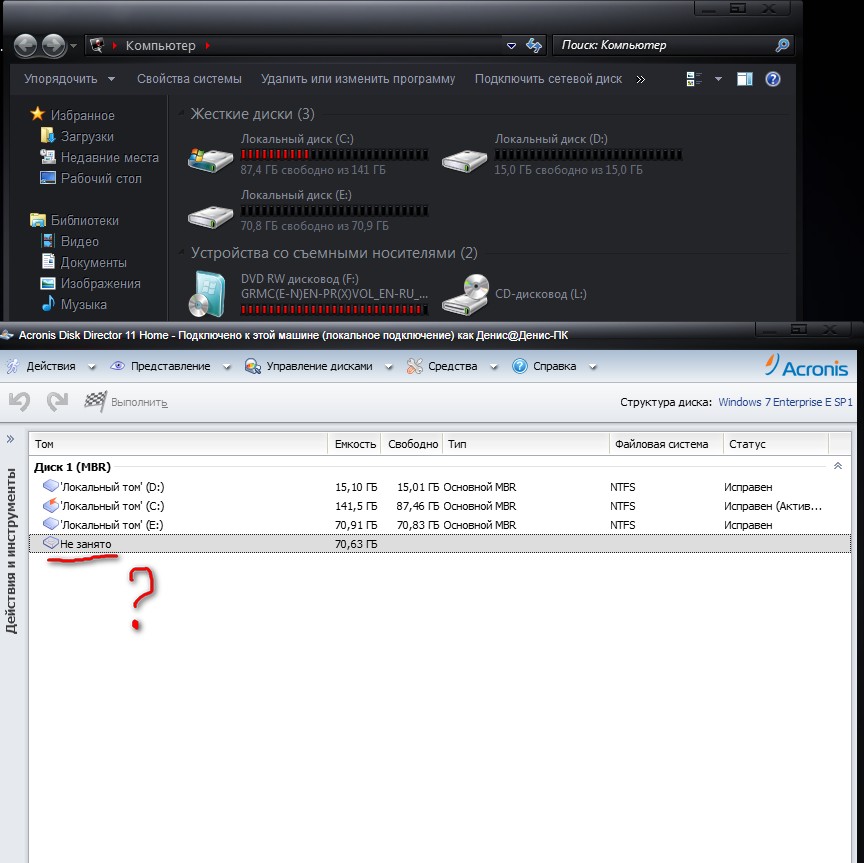
Task: Click the Выполнить button label
Action: (139, 402)
